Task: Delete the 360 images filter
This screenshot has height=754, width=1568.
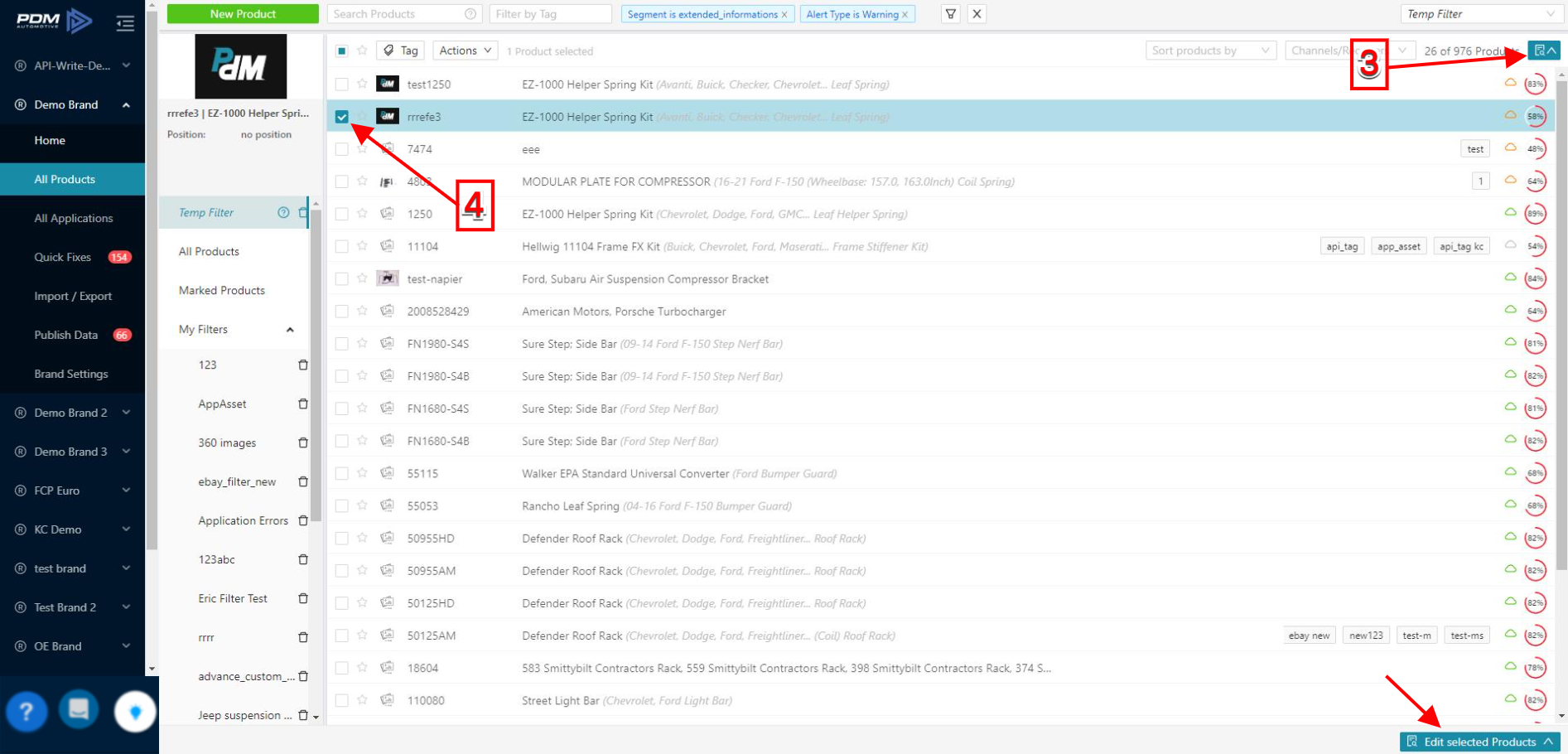Action: click(x=303, y=443)
